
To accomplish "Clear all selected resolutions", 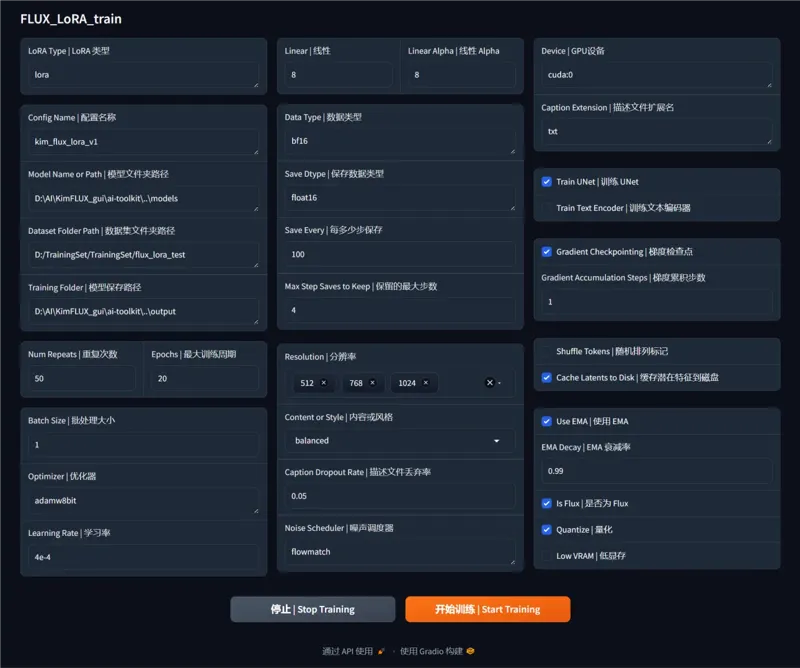I will tap(490, 383).
